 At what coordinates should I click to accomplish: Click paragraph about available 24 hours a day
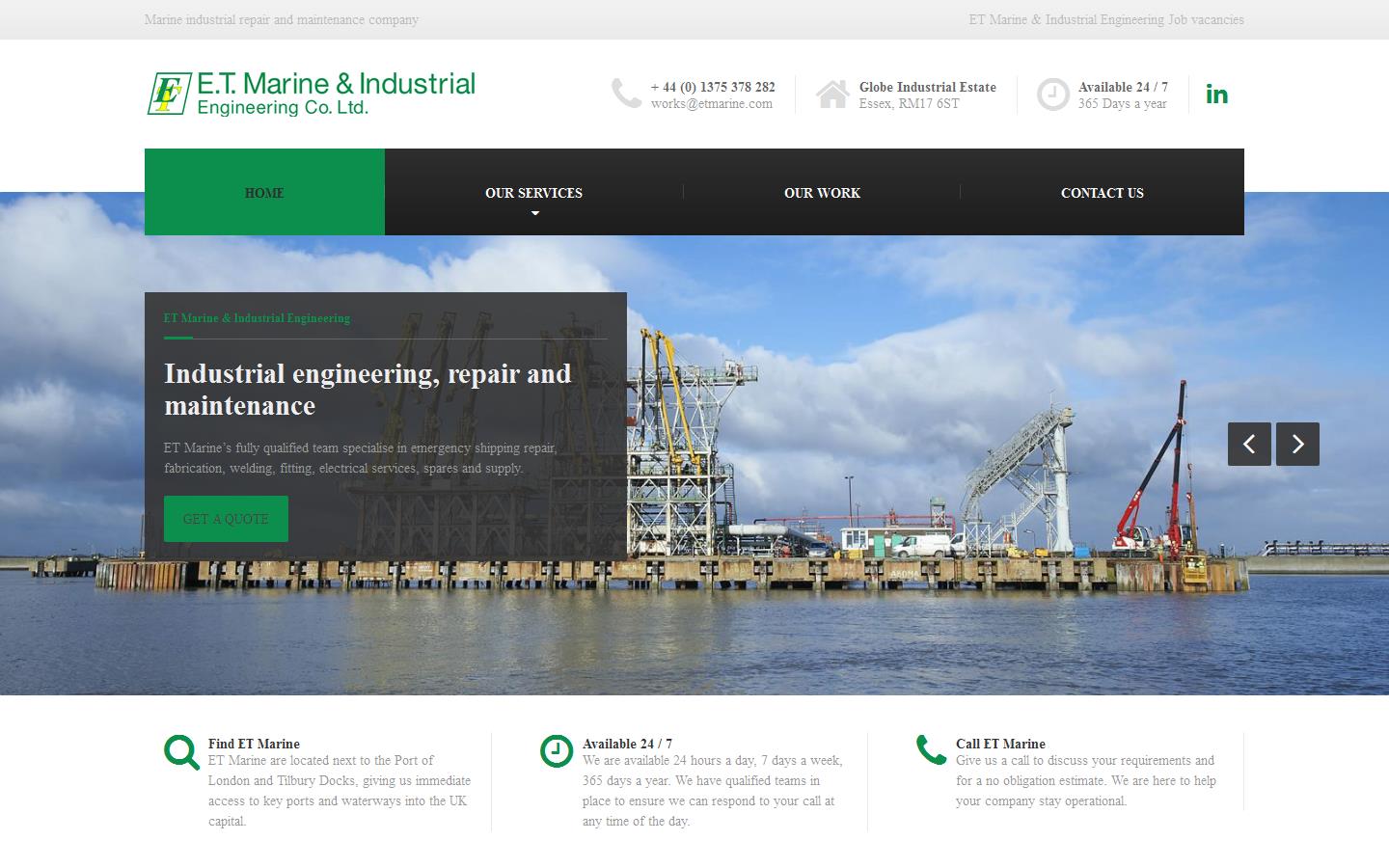coord(713,791)
